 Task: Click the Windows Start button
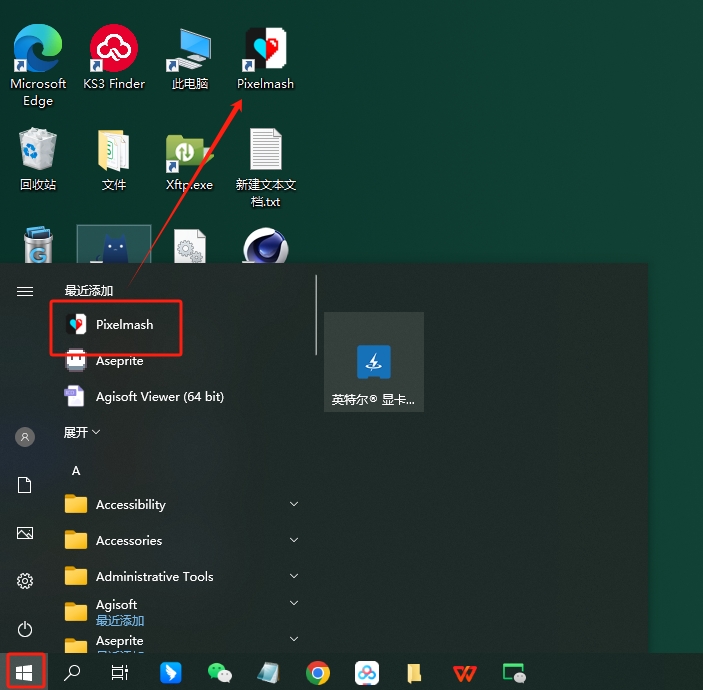click(24, 672)
